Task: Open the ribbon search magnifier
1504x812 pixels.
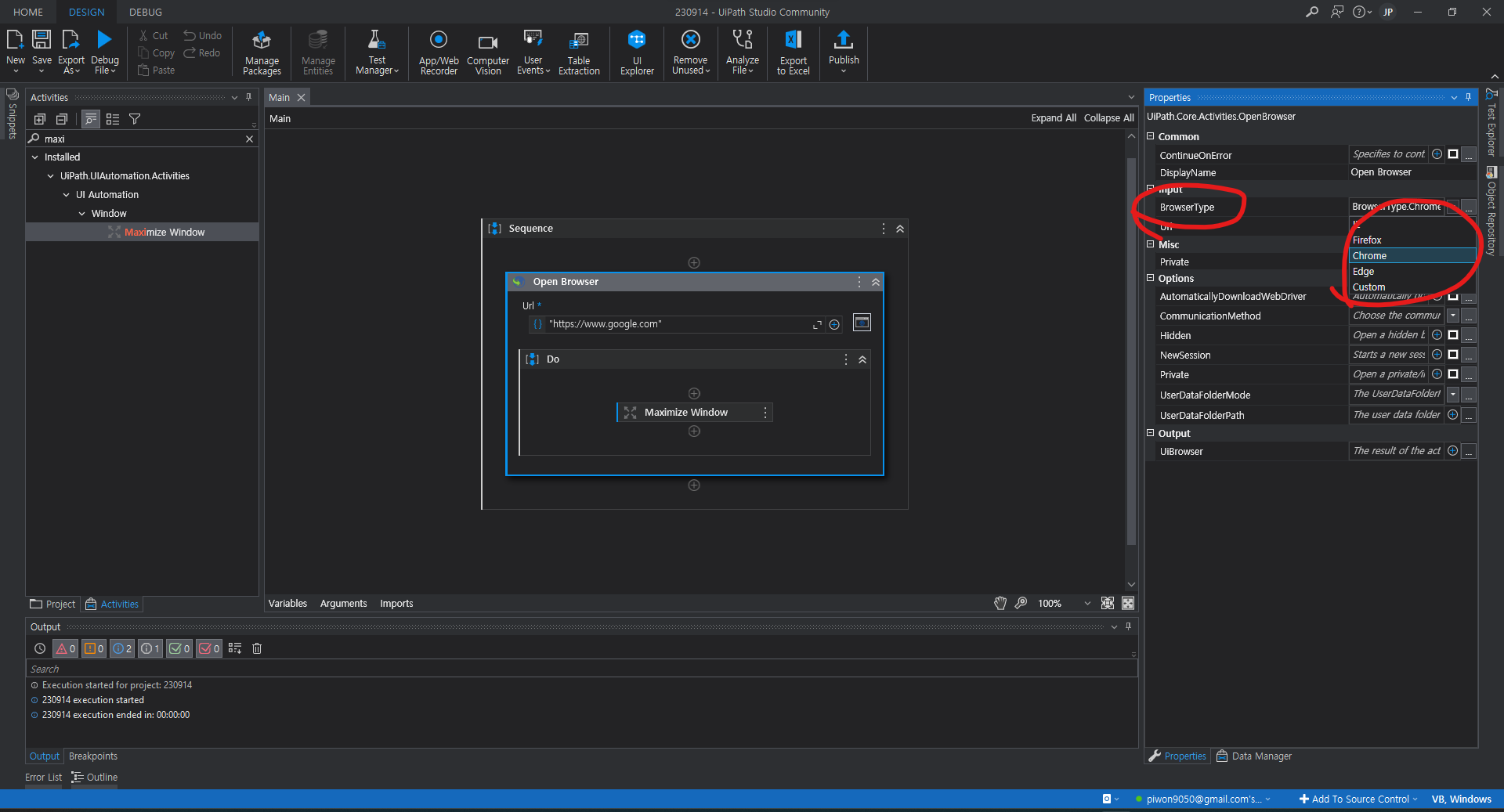Action: (1312, 12)
